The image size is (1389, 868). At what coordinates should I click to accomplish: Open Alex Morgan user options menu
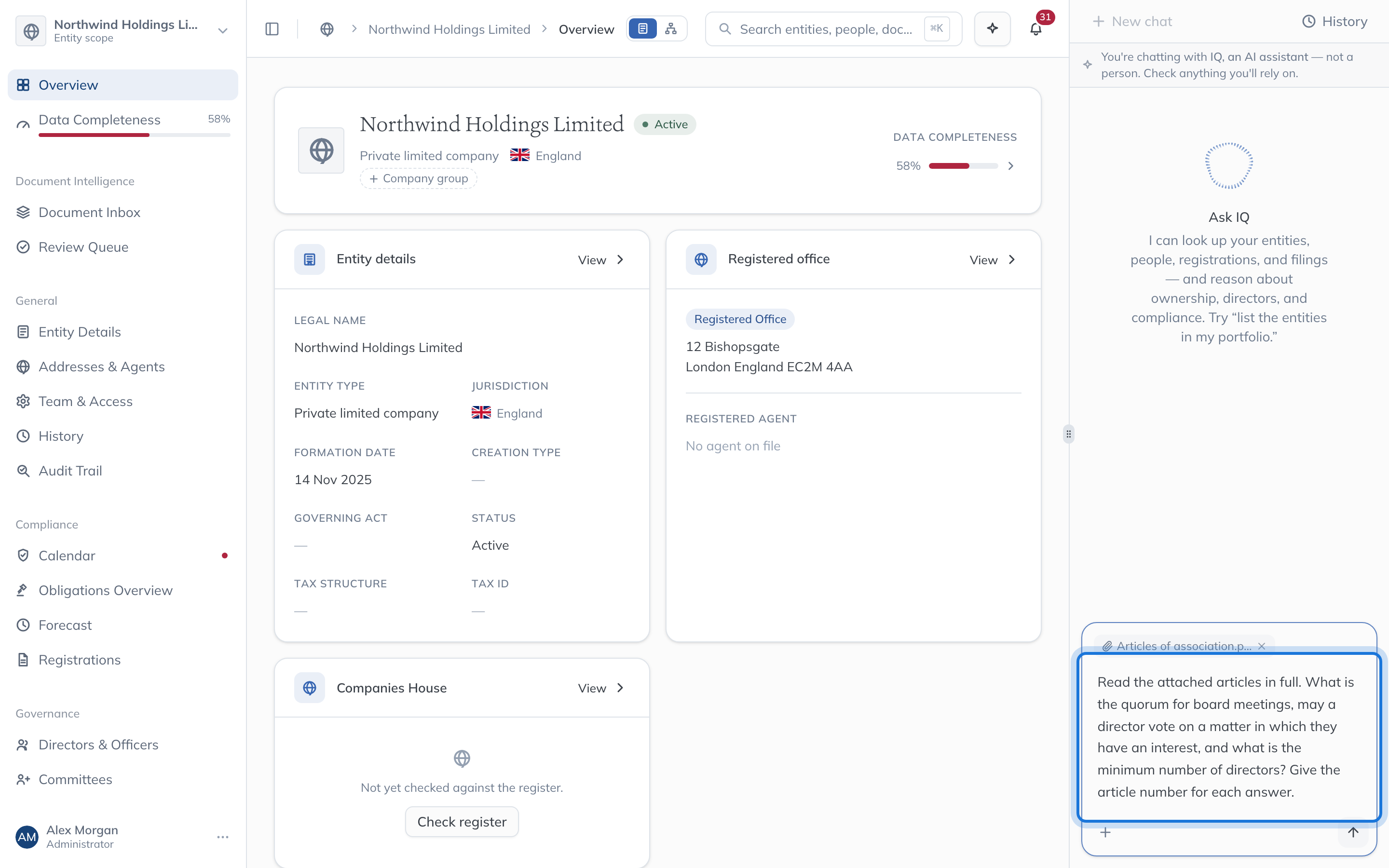pos(223,837)
